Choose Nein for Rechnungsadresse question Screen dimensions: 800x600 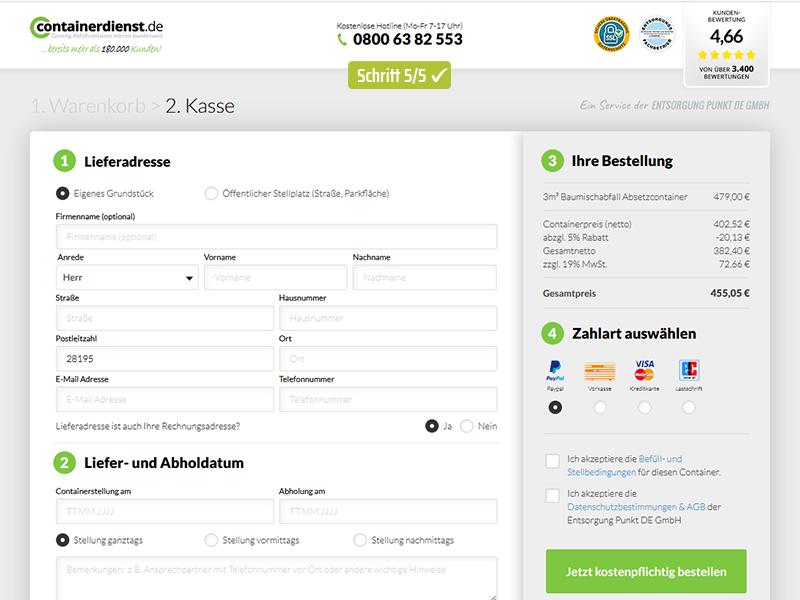tap(467, 426)
